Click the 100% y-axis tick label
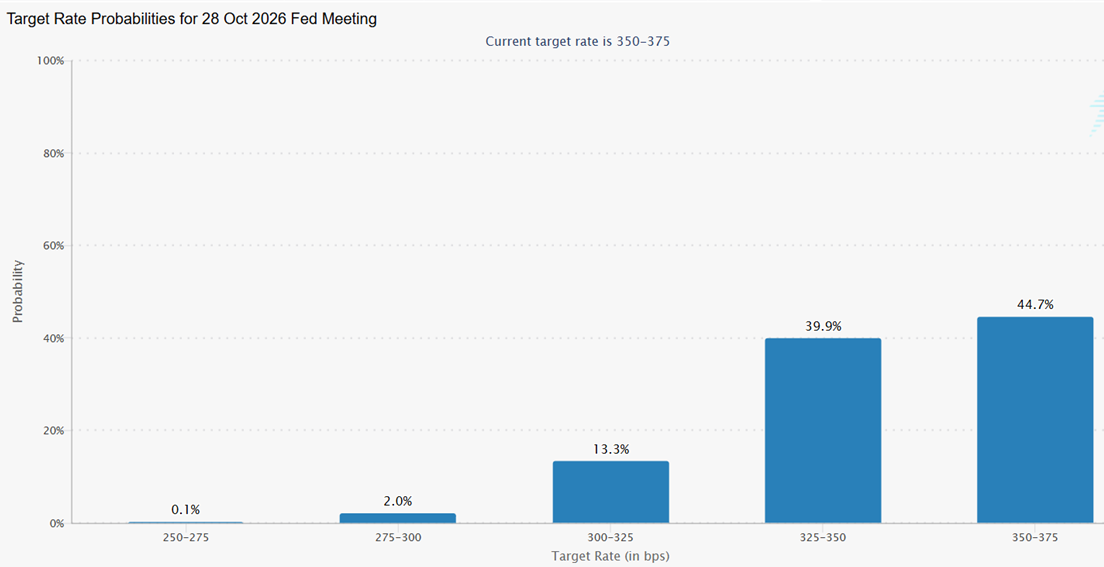This screenshot has height=567, width=1104. tap(50, 61)
